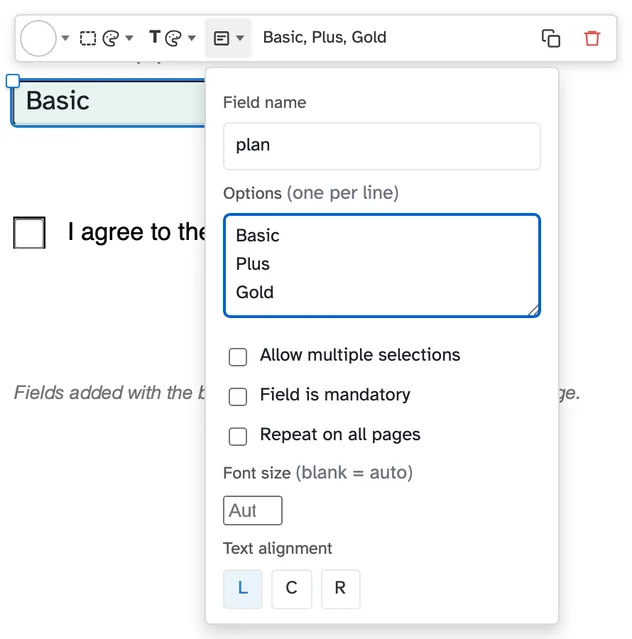The image size is (632, 639).
Task: Click the field properties form icon
Action: (221, 38)
